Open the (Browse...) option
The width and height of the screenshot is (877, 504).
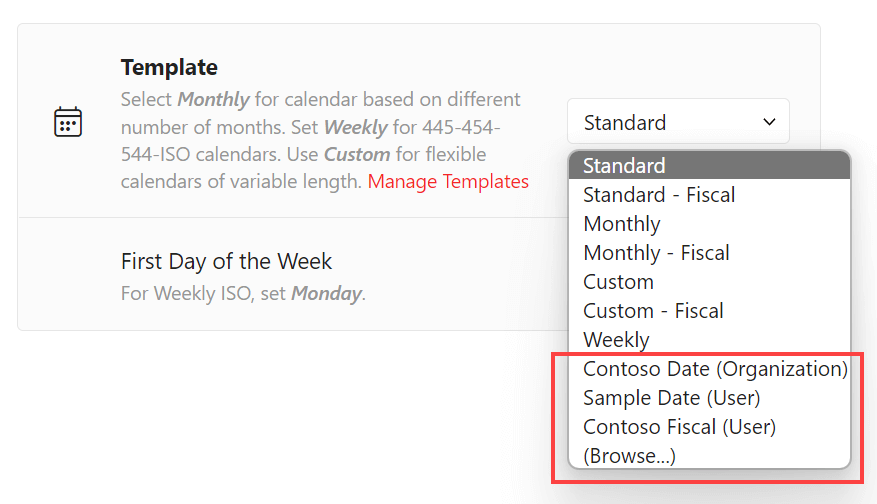pyautogui.click(x=709, y=456)
